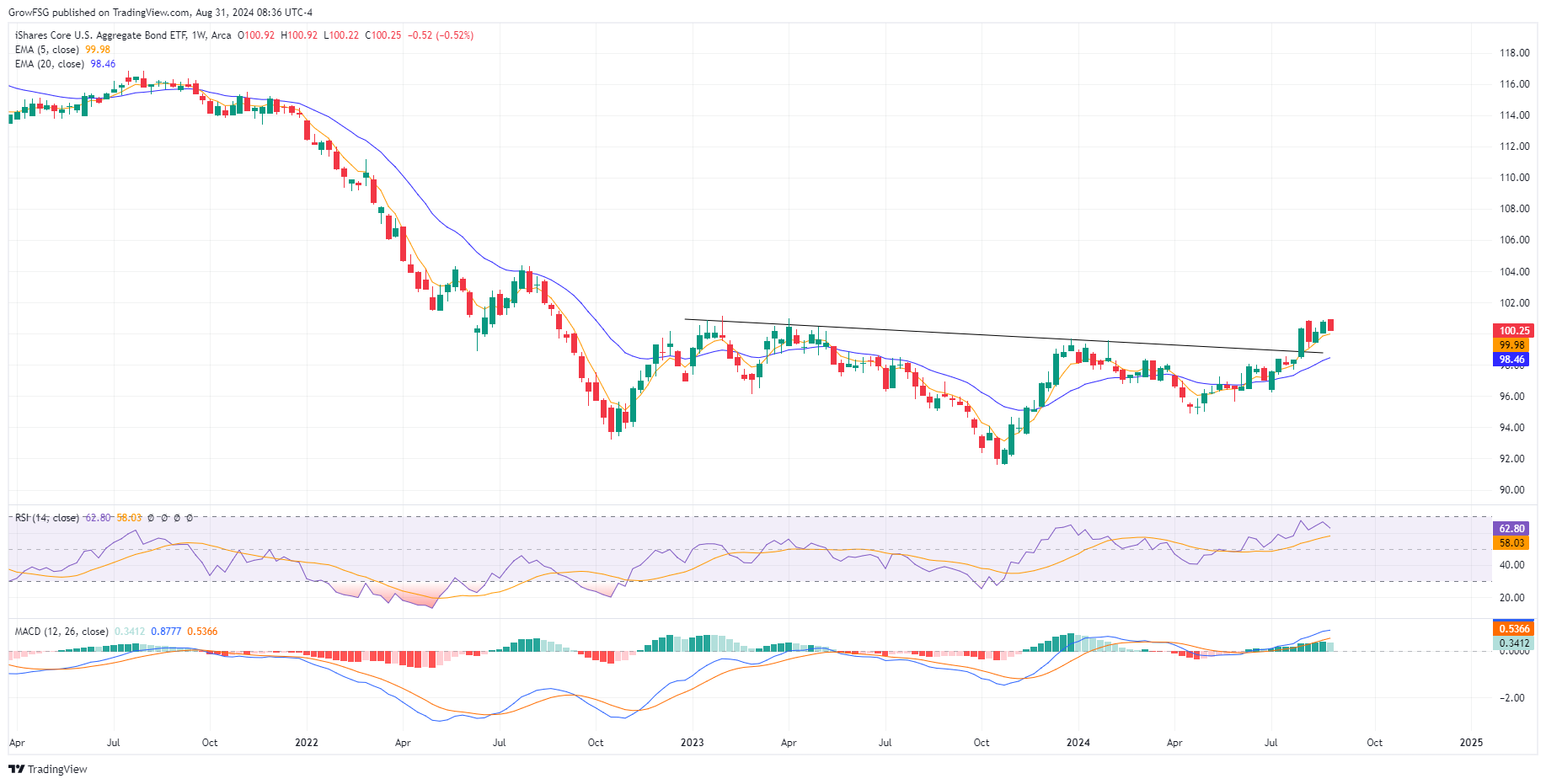Screen dimensions: 1546x784
Task: Click the 2023 label on the time axis
Action: [x=692, y=743]
